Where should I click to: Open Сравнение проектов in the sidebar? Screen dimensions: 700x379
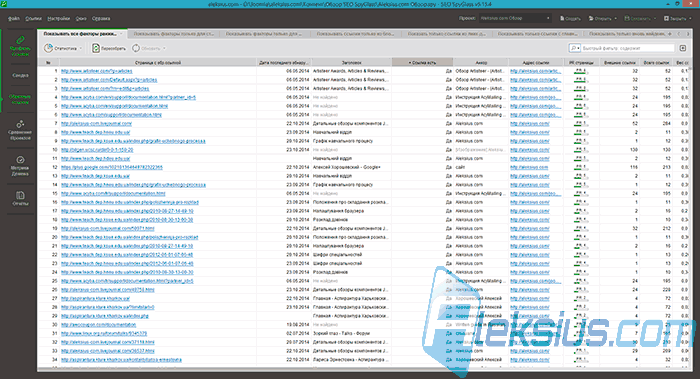(20, 130)
